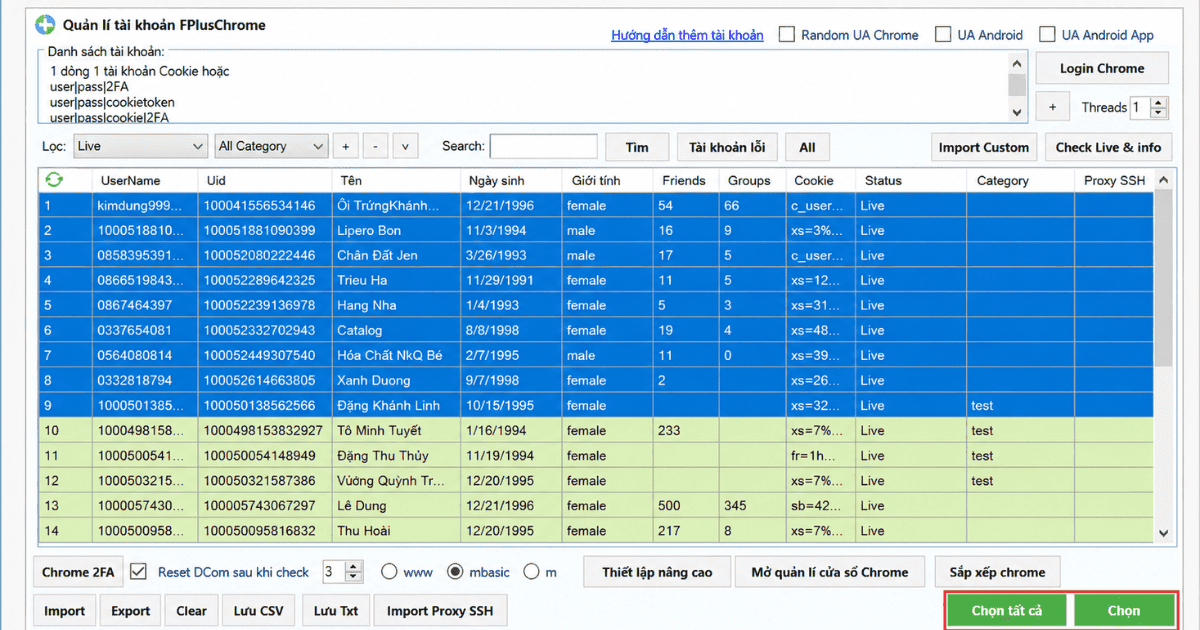Image resolution: width=1200 pixels, height=630 pixels.
Task: Choose the m radio option
Action: 531,572
